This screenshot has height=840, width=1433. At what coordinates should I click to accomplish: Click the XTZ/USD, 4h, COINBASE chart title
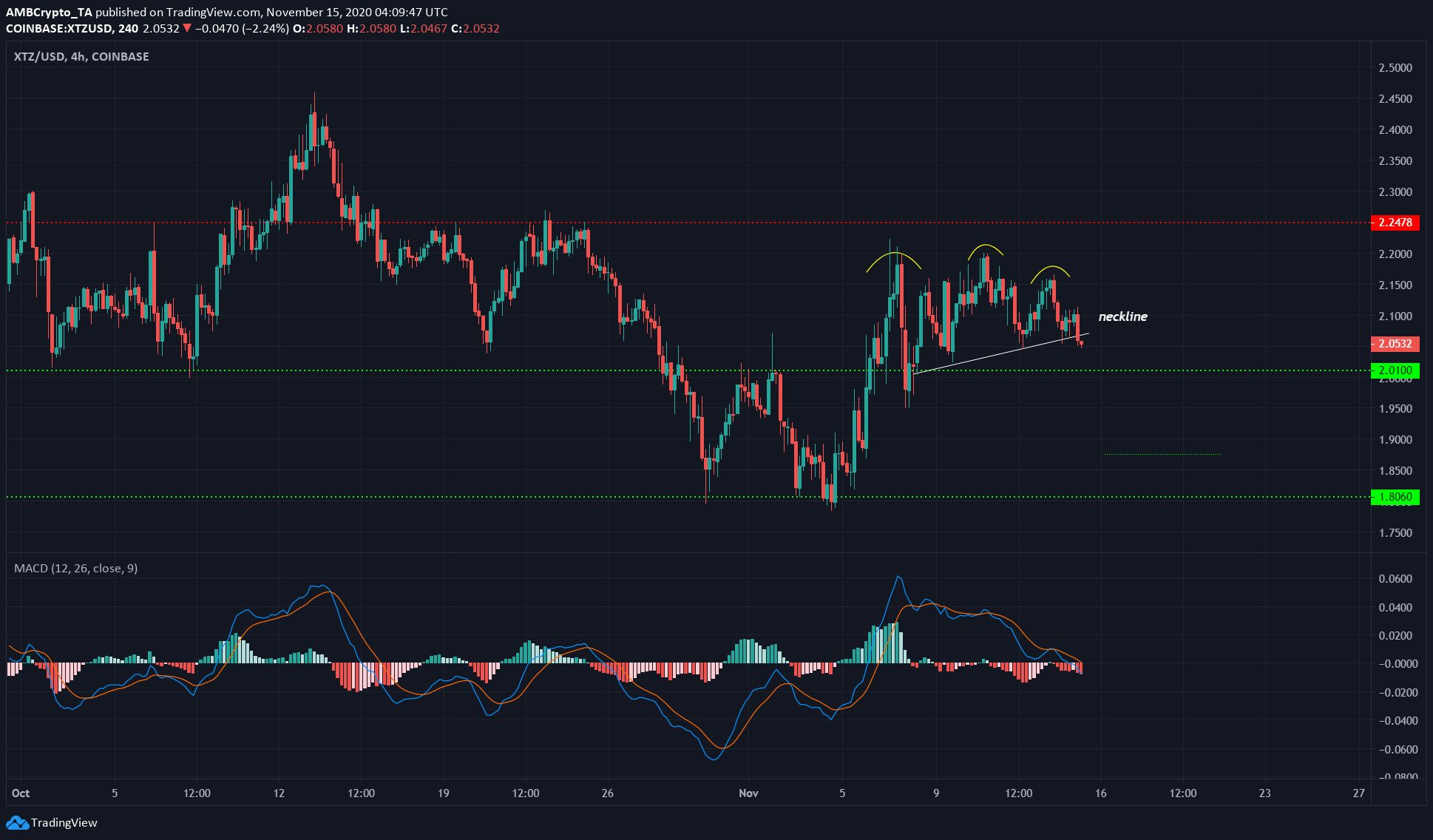(81, 56)
